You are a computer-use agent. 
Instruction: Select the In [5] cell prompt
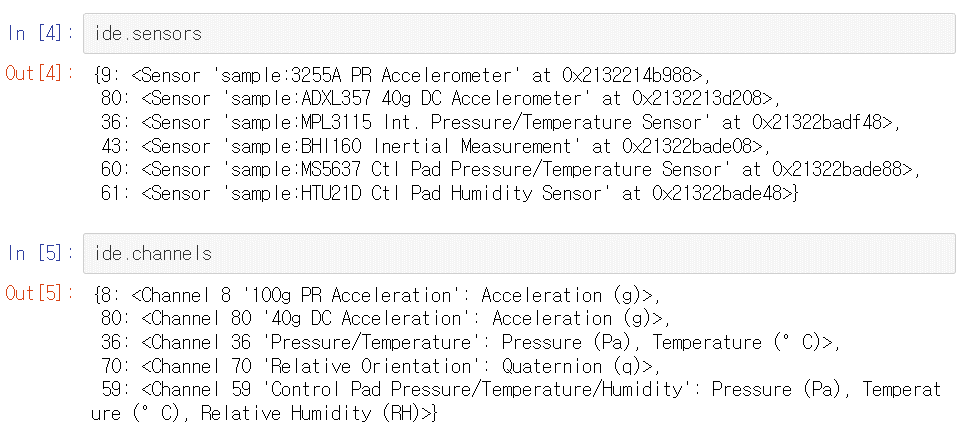click(x=40, y=253)
